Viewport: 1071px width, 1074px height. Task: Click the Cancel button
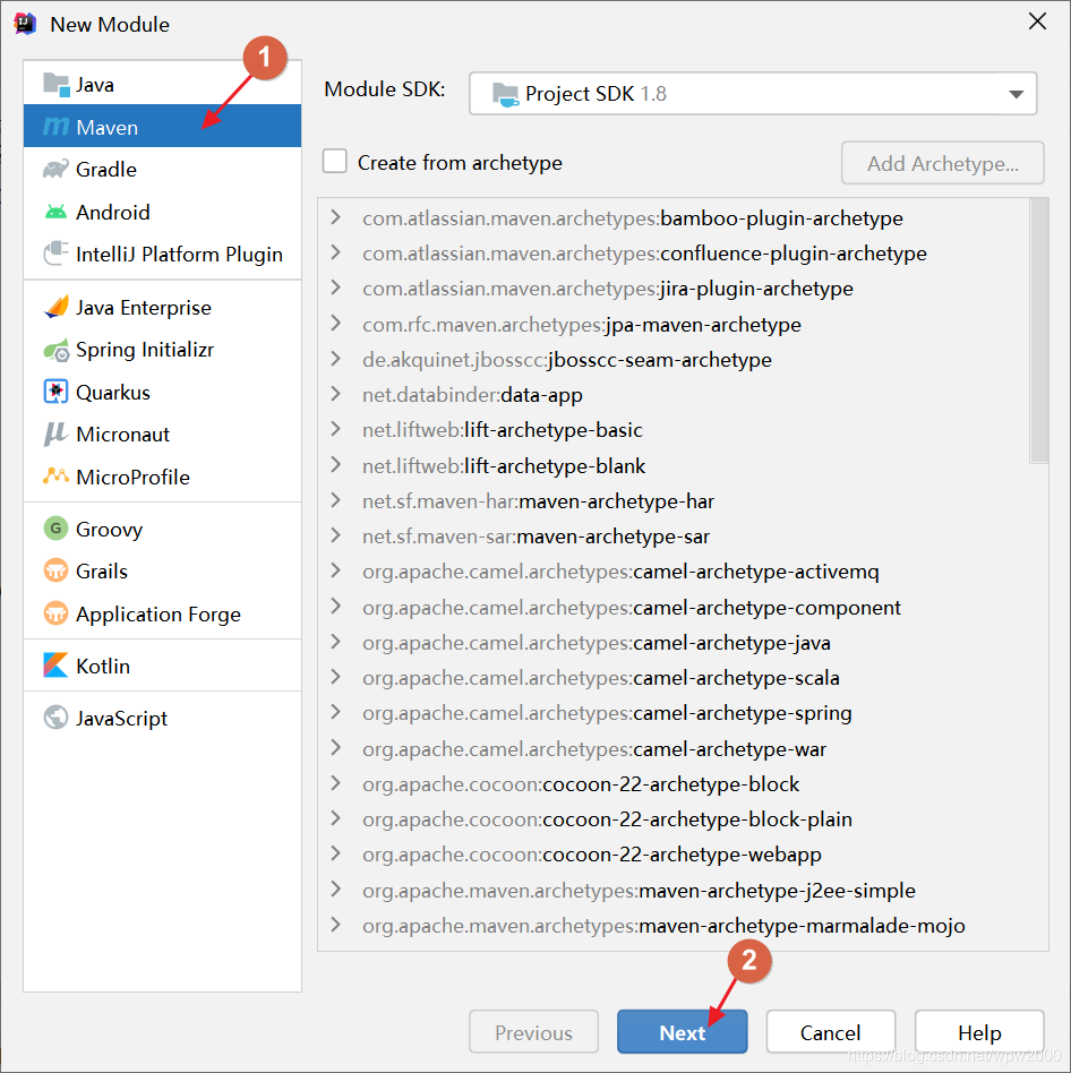coord(831,1032)
